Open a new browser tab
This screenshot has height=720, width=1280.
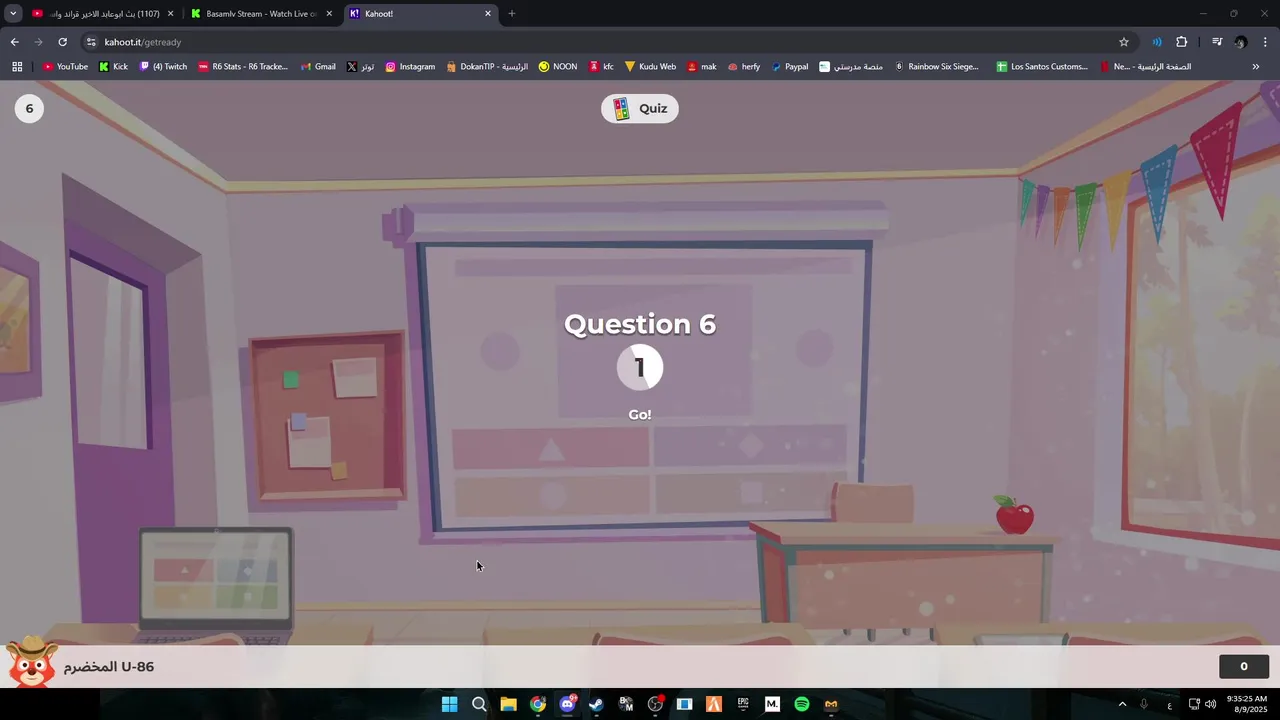512,14
